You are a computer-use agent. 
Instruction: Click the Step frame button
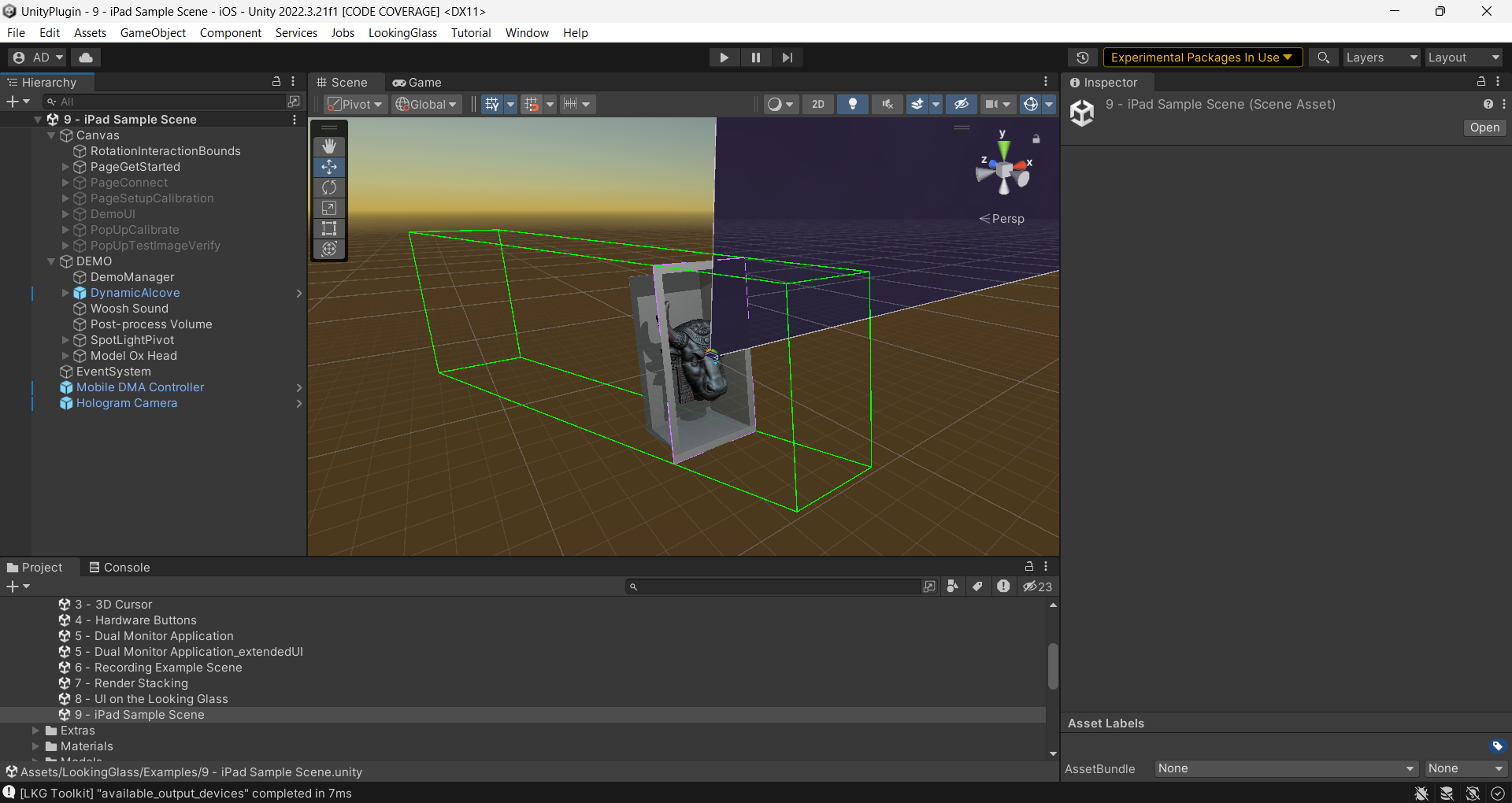(x=787, y=57)
